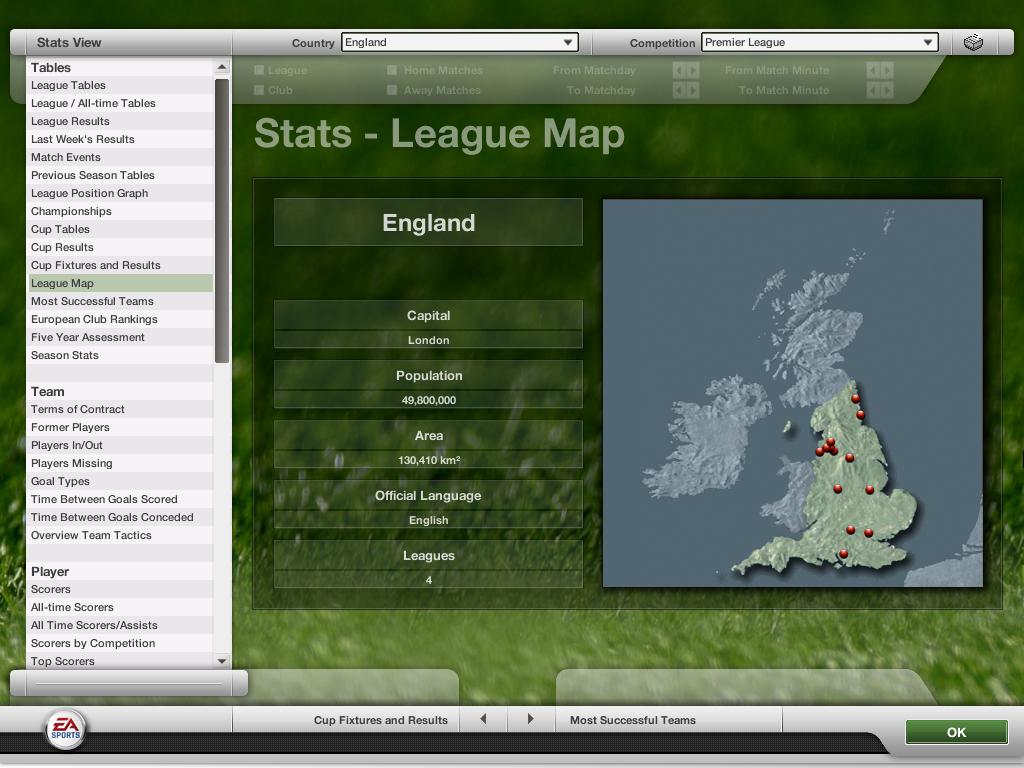Click the Cup Fixtures and Results link

point(95,265)
